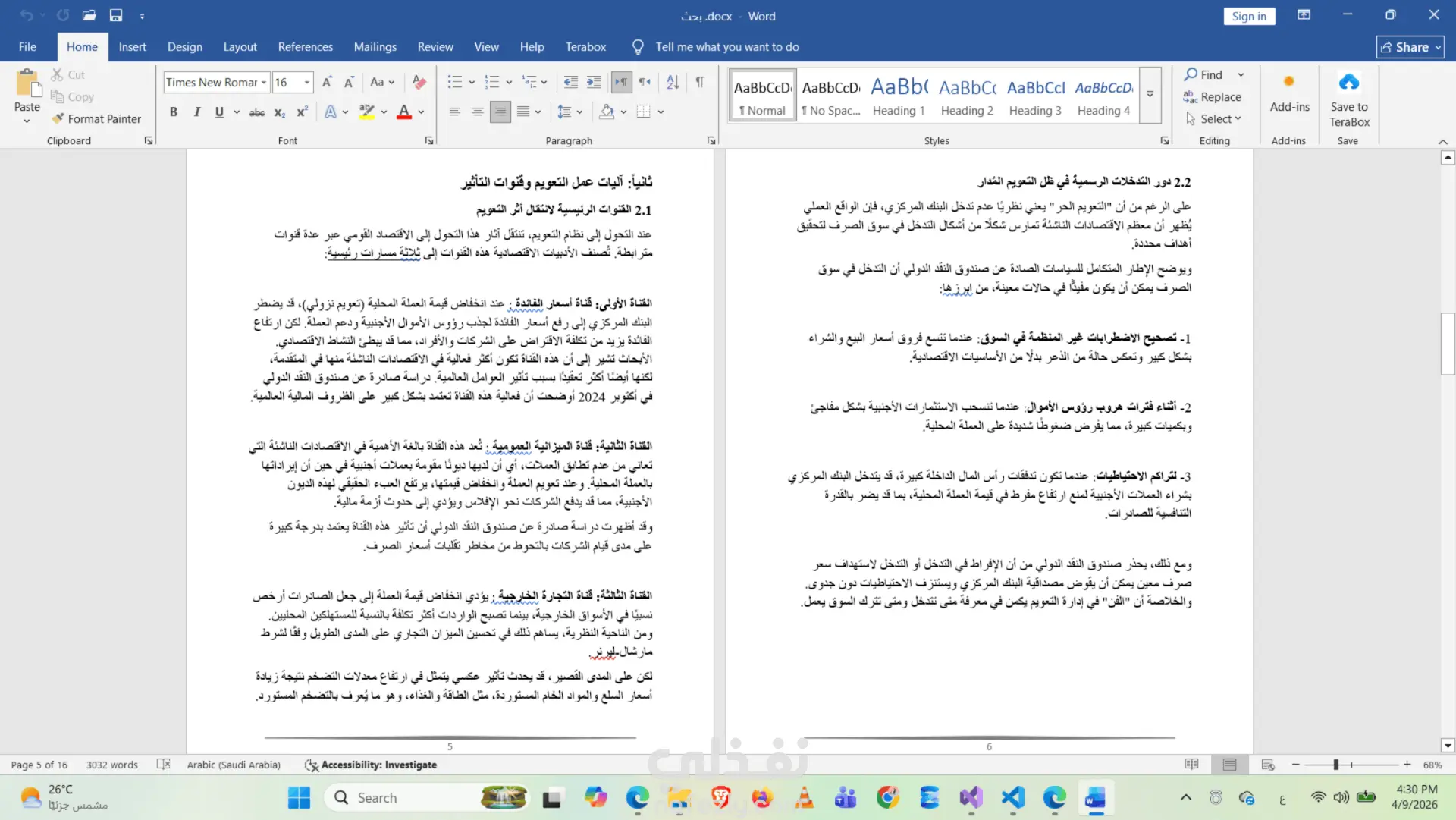Click the Share button
Viewport: 1456px width, 820px height.
click(1410, 46)
